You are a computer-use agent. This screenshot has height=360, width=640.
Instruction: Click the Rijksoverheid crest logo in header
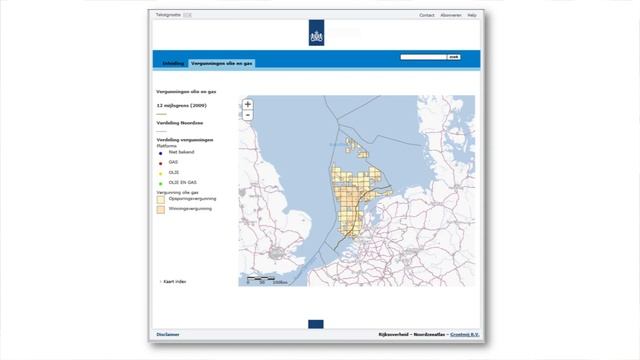(316, 33)
